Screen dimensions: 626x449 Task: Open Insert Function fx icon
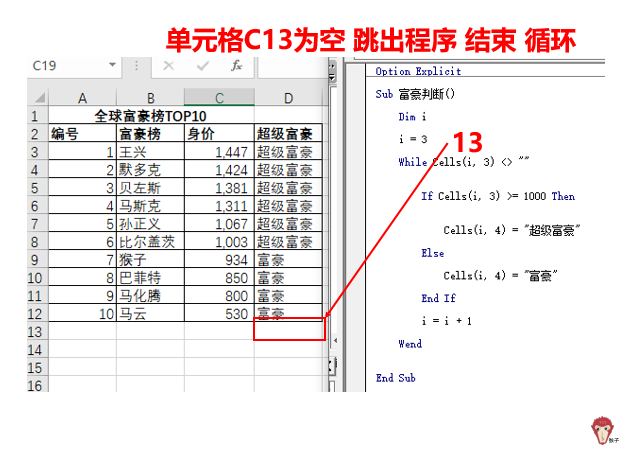pyautogui.click(x=236, y=65)
